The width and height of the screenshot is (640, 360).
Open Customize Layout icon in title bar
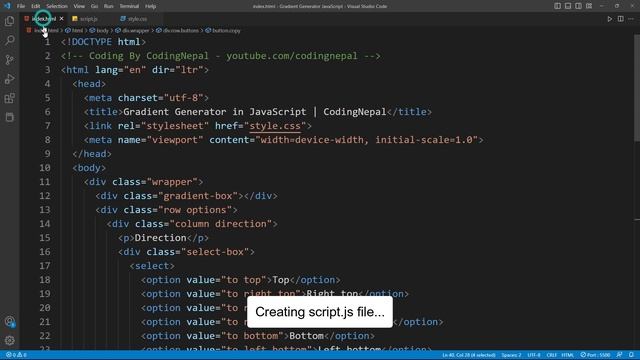pyautogui.click(x=589, y=6)
